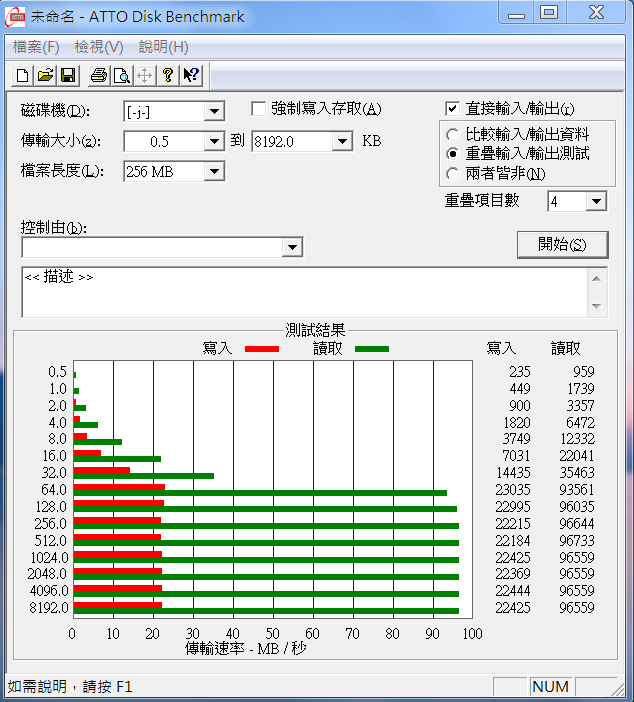Click the 8192.0 row label in chart

(49, 608)
